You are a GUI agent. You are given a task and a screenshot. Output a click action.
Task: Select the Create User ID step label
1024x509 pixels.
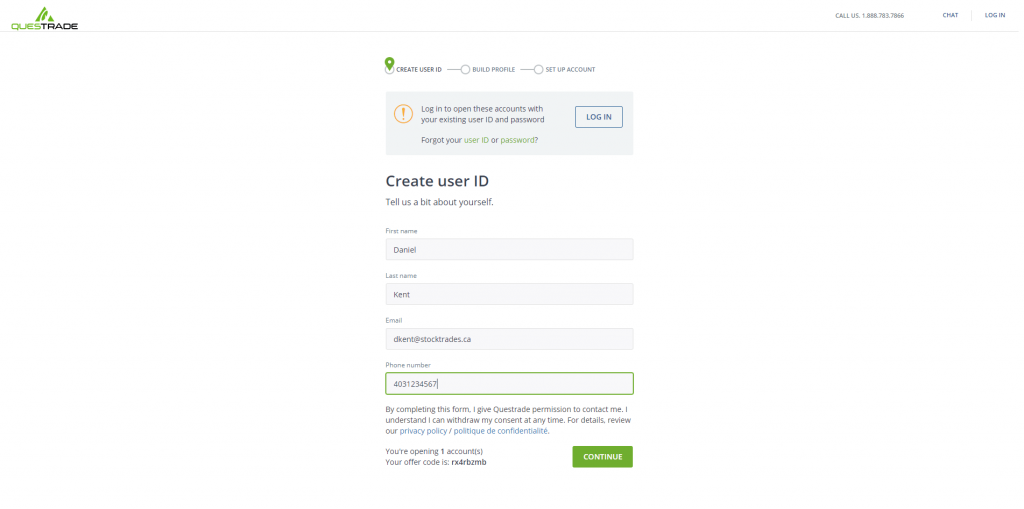pyautogui.click(x=419, y=70)
